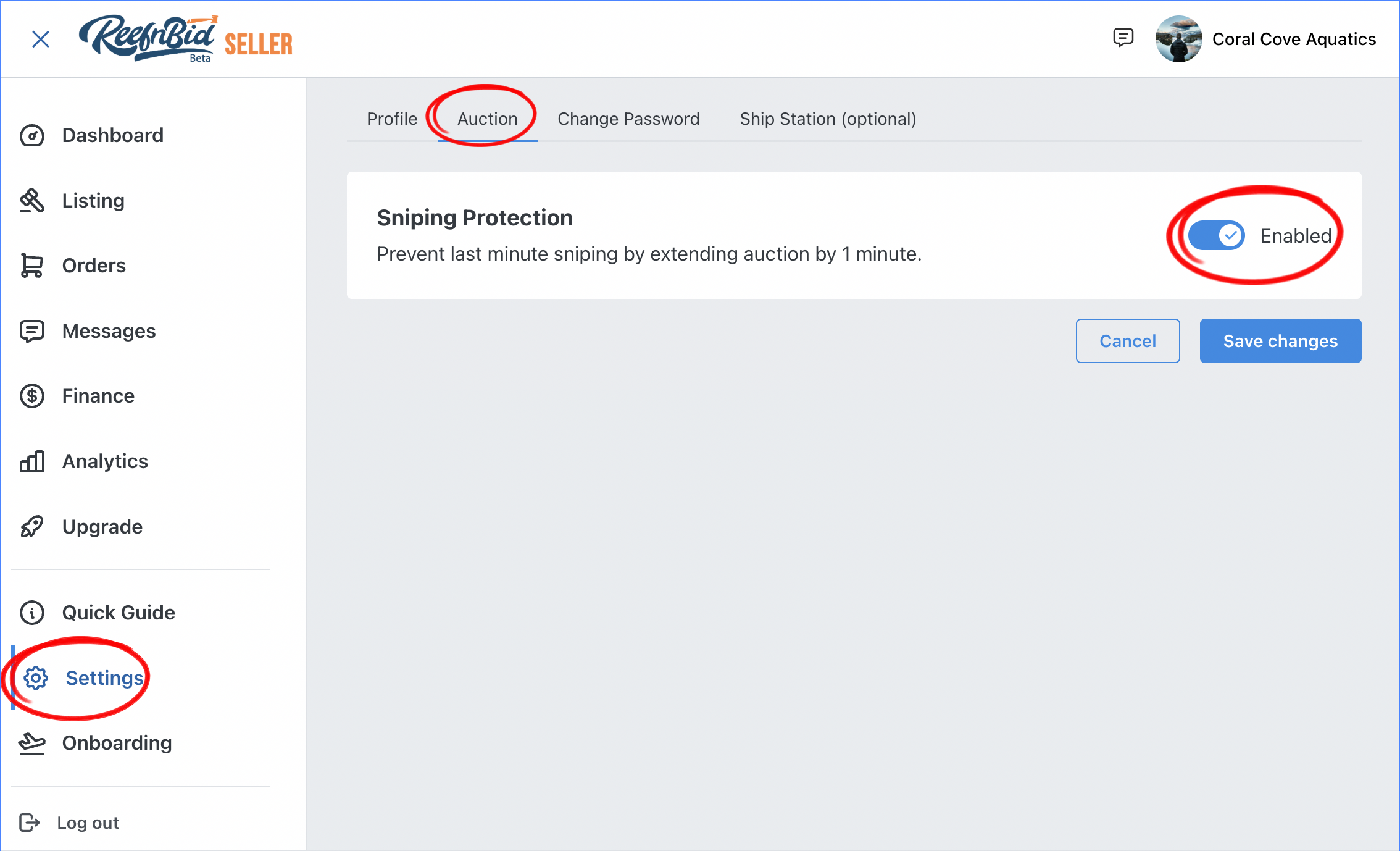Screen dimensions: 1400x851
Task: Click the Settings gear icon
Action: 36,678
